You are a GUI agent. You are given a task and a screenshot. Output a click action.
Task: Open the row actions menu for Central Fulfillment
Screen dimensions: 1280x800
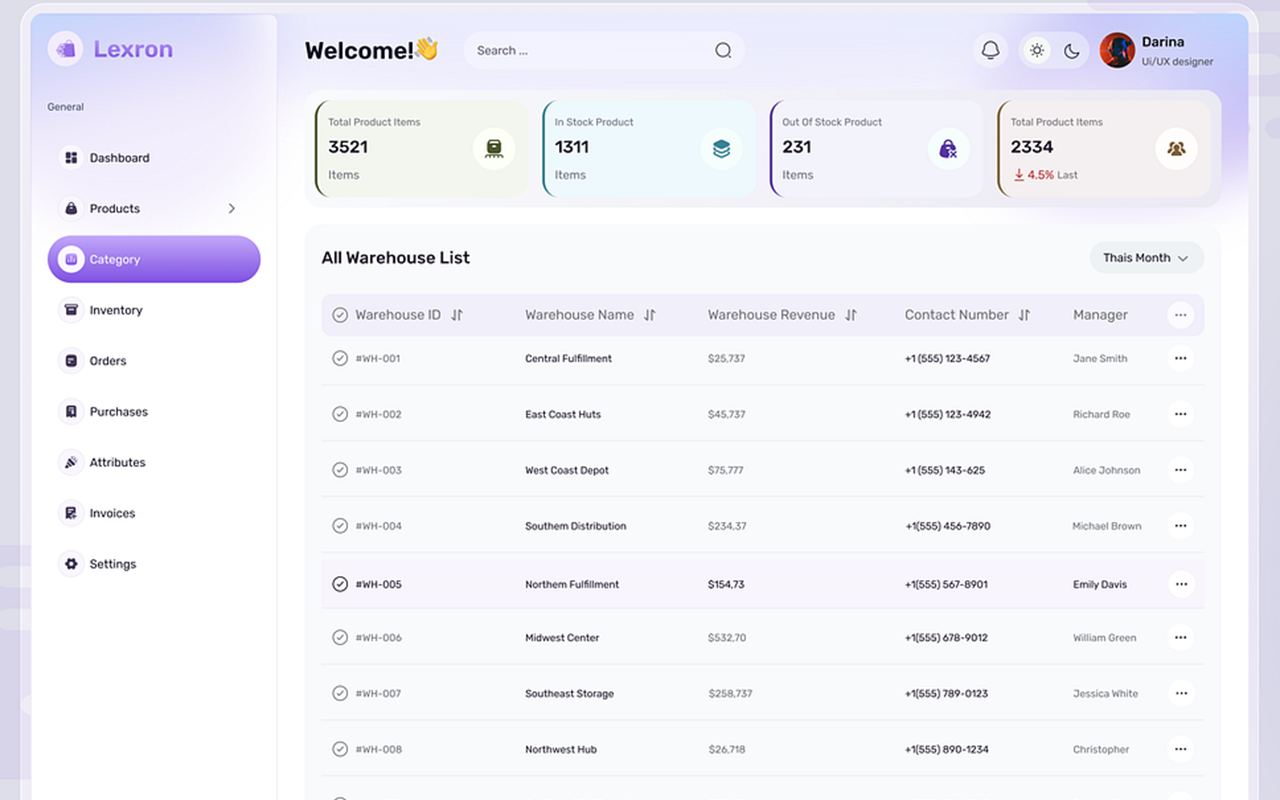click(x=1180, y=358)
